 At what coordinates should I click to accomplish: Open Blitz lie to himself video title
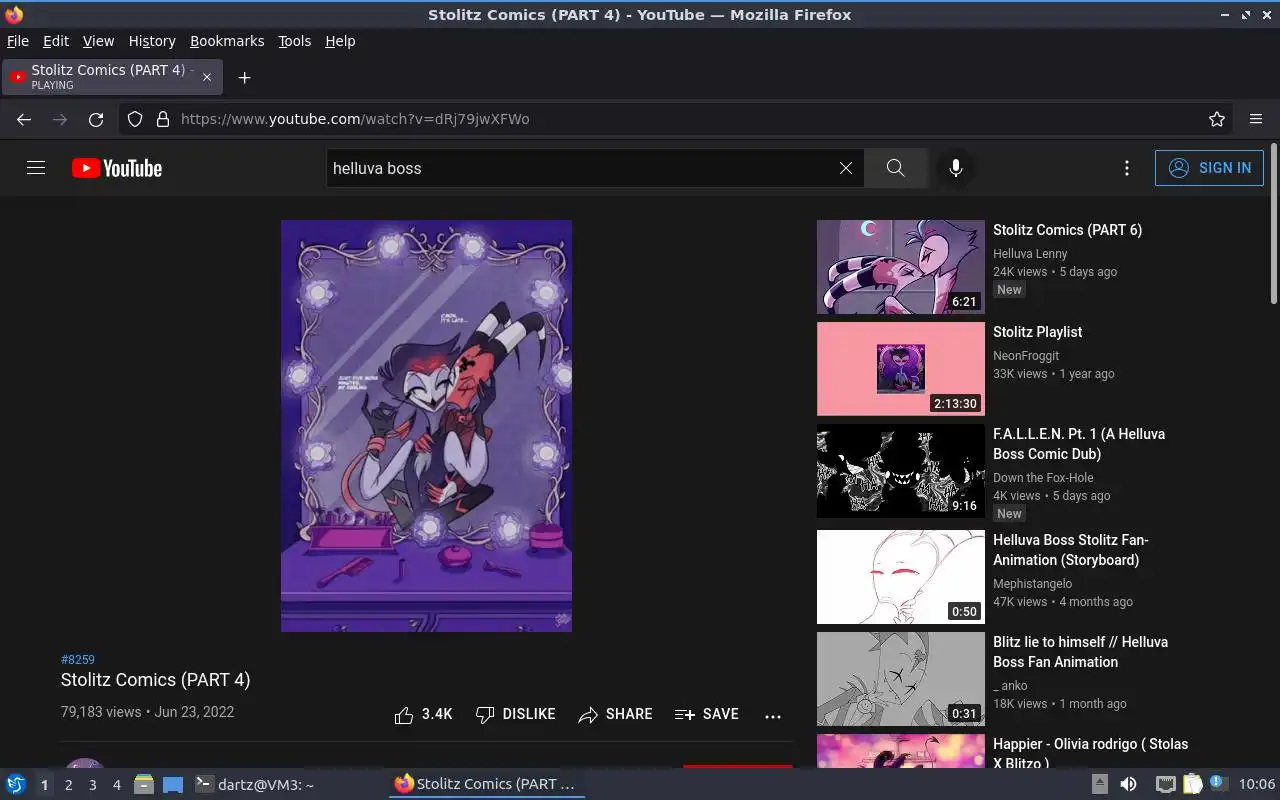click(1080, 652)
